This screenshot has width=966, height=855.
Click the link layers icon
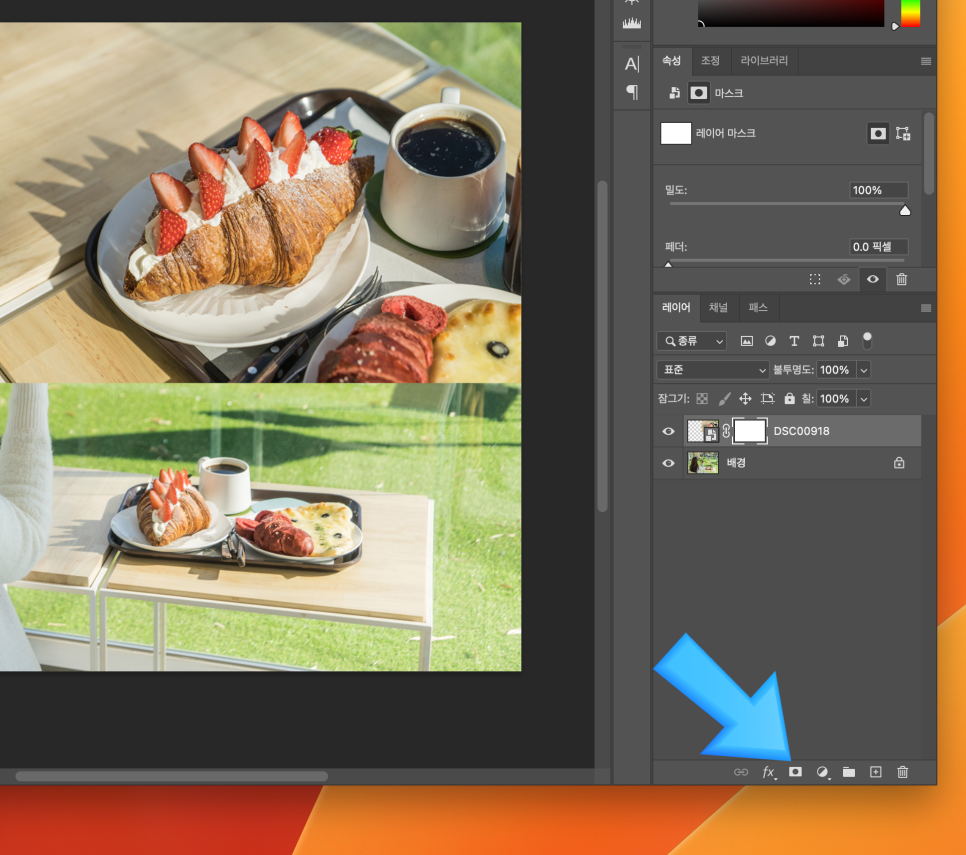741,772
